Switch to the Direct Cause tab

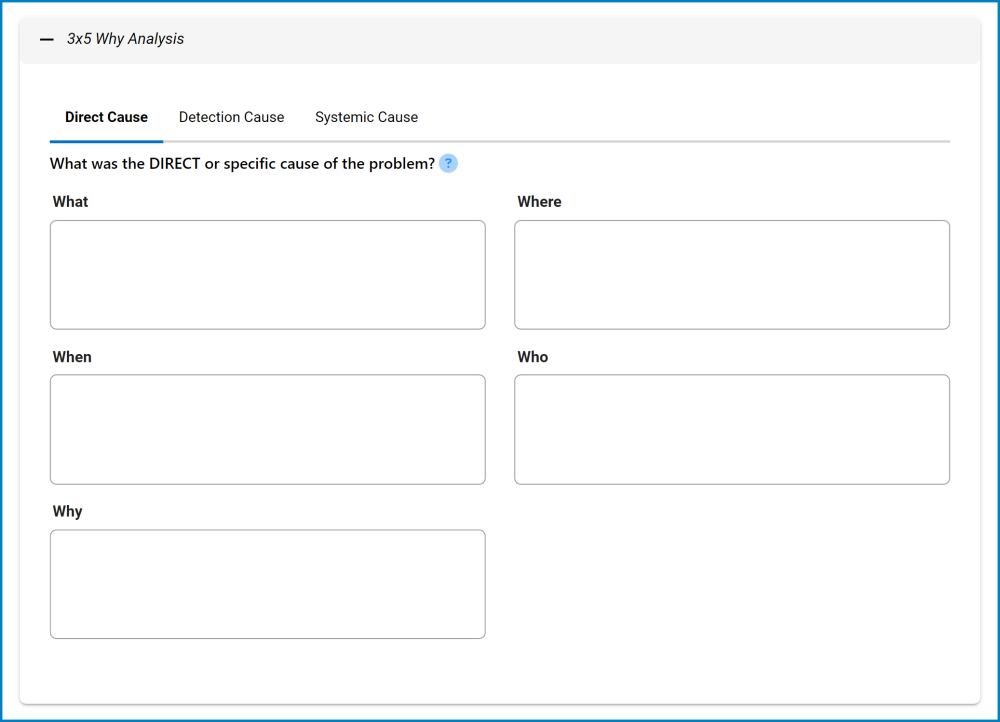tap(106, 117)
